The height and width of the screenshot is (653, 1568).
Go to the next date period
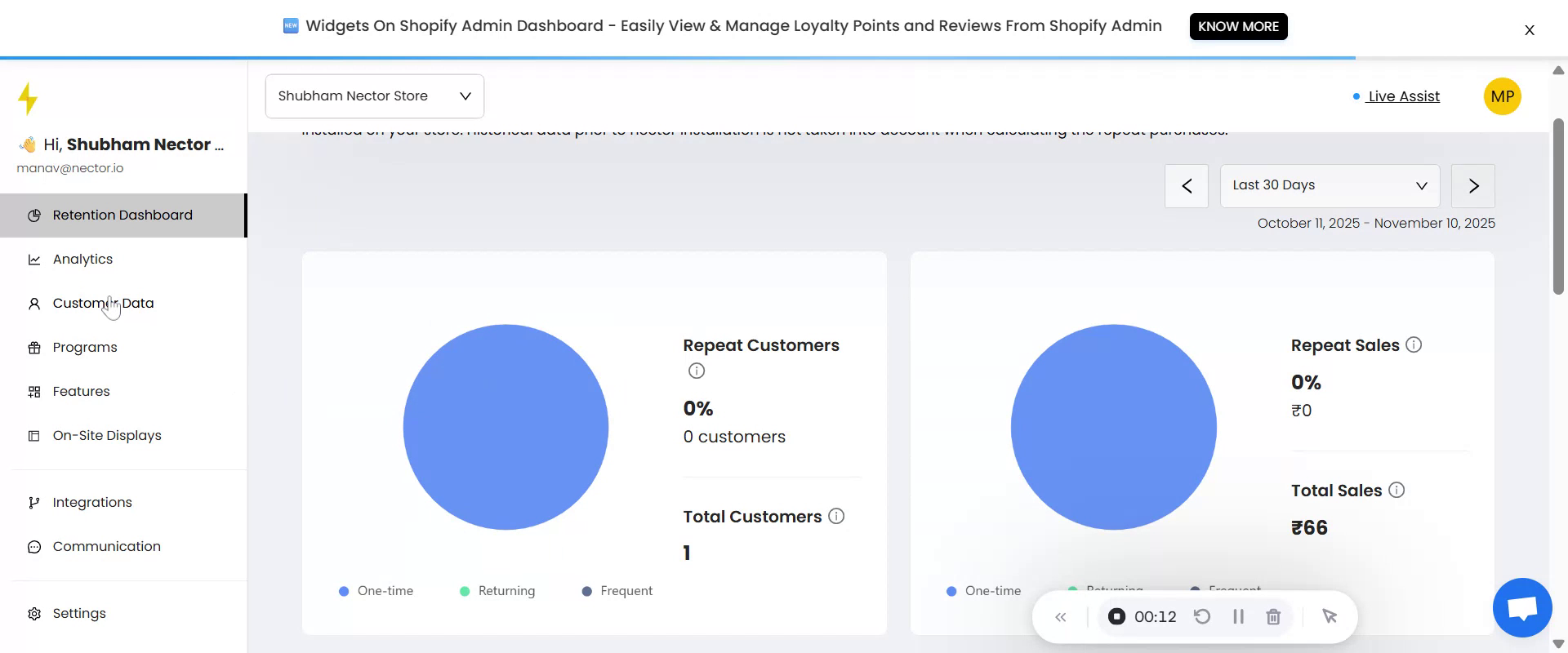pyautogui.click(x=1472, y=186)
